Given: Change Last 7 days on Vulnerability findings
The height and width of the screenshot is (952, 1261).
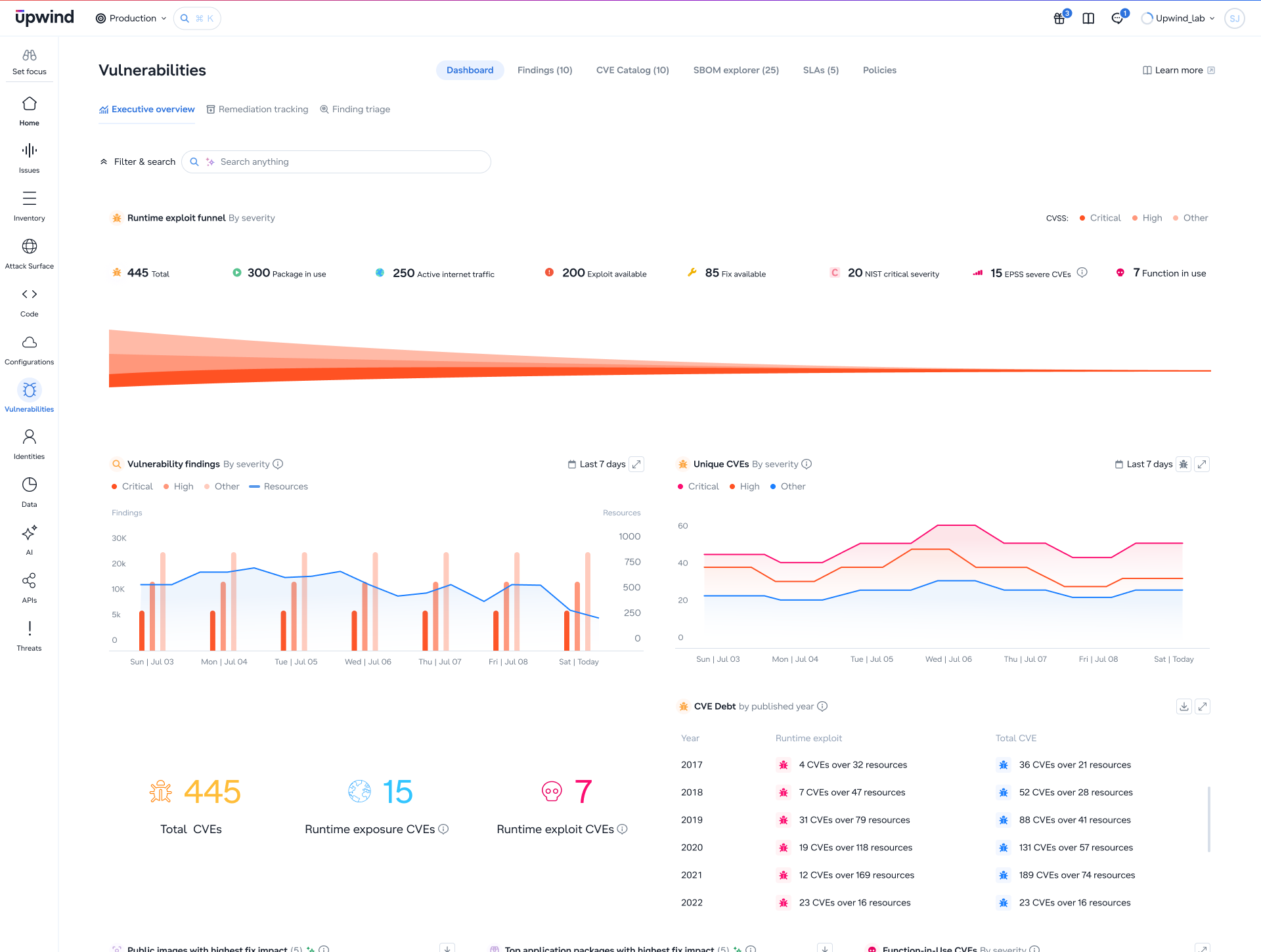Looking at the screenshot, I should tap(597, 464).
